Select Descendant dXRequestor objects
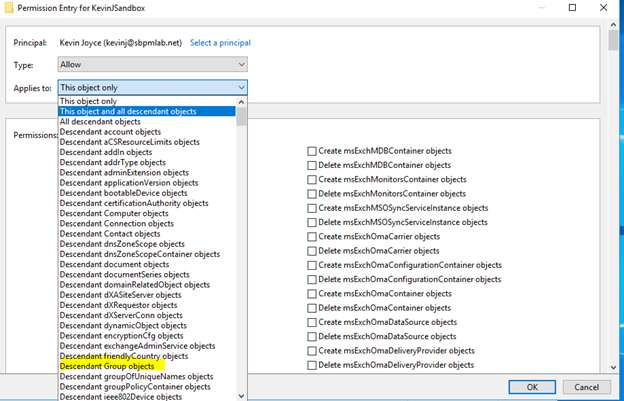The image size is (624, 401). 147,305
